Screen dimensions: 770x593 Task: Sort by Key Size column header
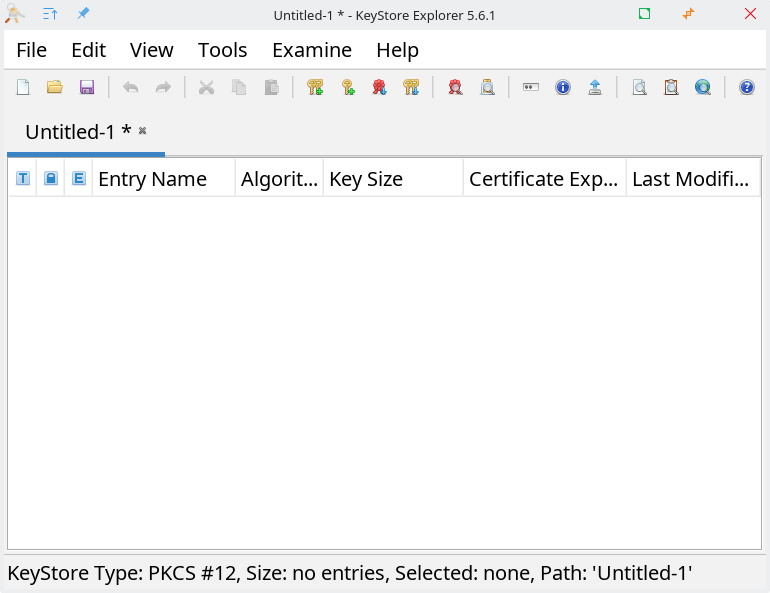pos(366,179)
